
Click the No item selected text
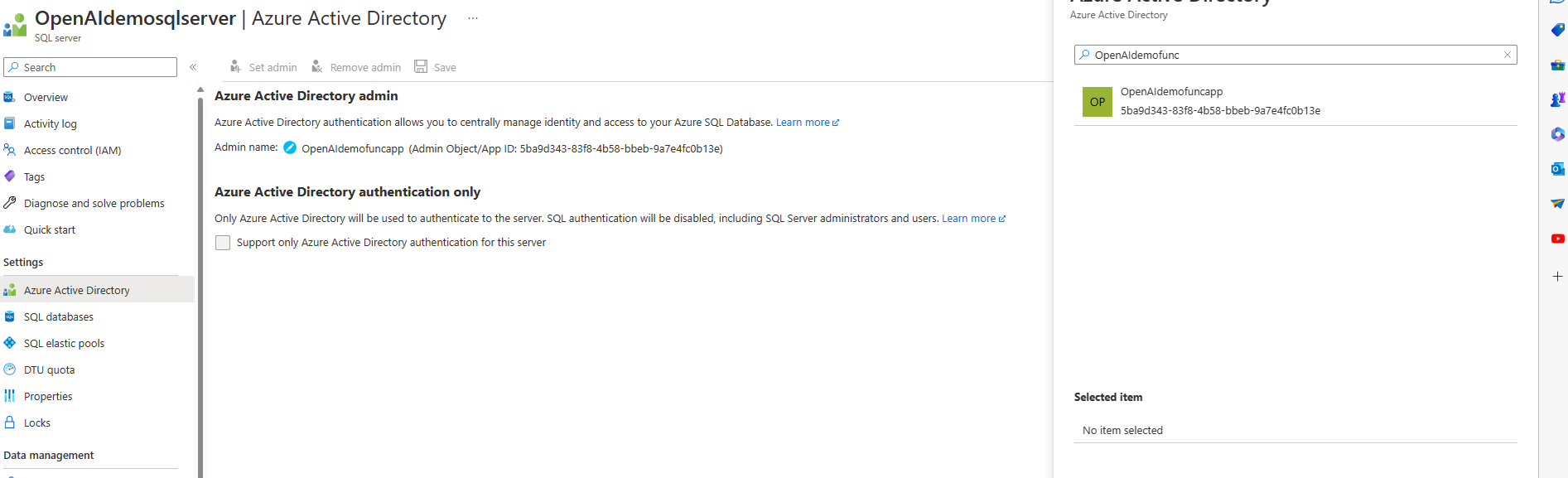pyautogui.click(x=1122, y=430)
